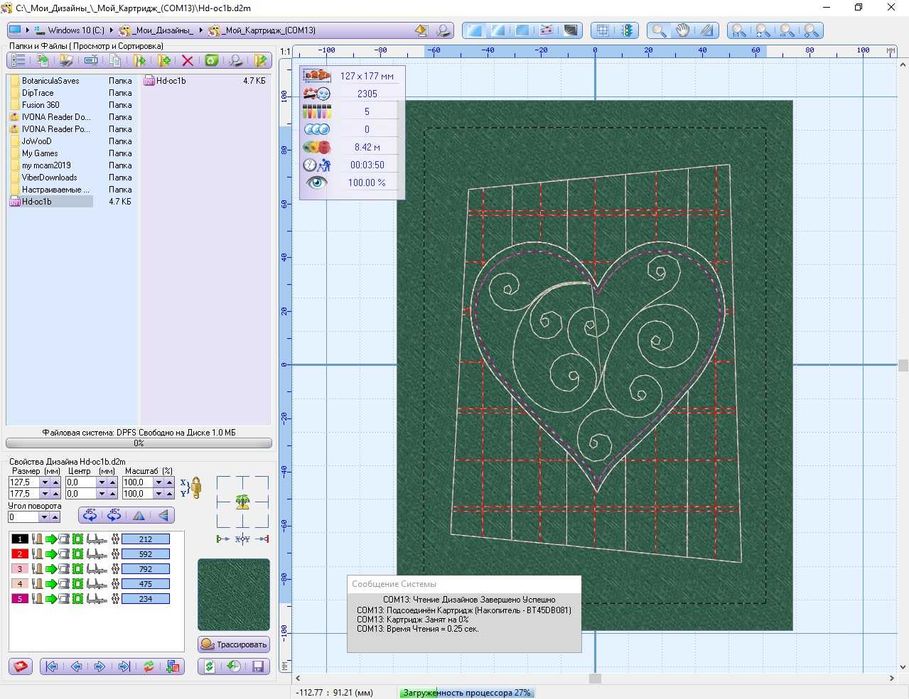The height and width of the screenshot is (699, 909).
Task: Toggle green stop marker for color 2
Action: click(77, 554)
